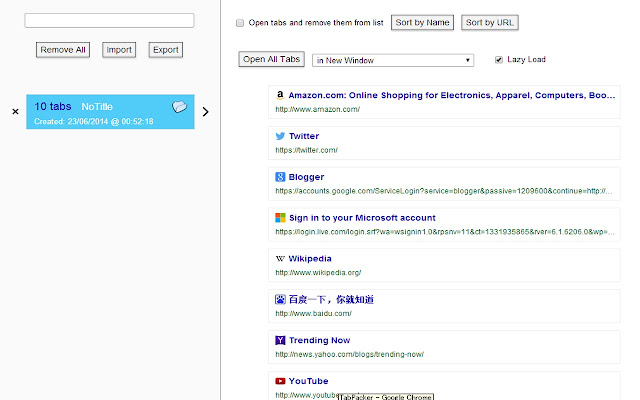Open the Trending Now link

319,340
